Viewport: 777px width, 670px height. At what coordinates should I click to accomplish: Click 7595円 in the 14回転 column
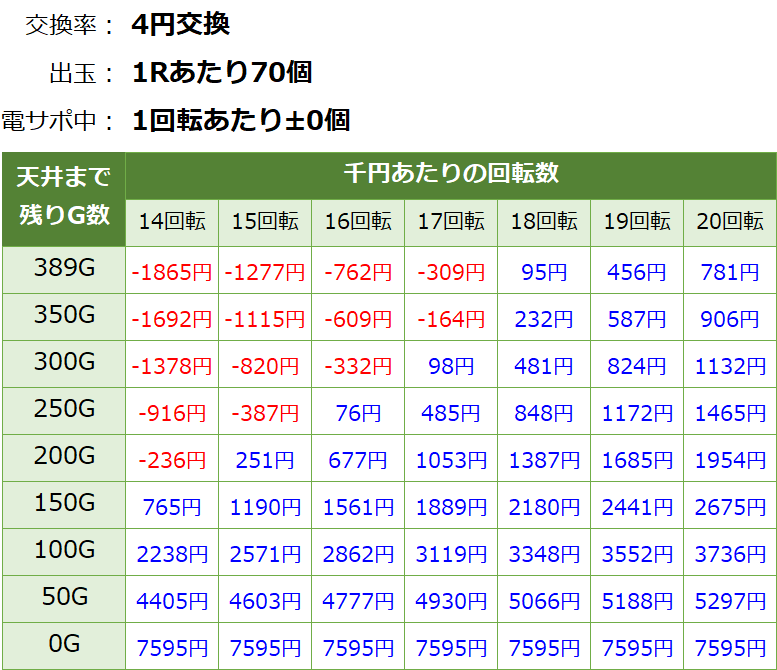(172, 646)
